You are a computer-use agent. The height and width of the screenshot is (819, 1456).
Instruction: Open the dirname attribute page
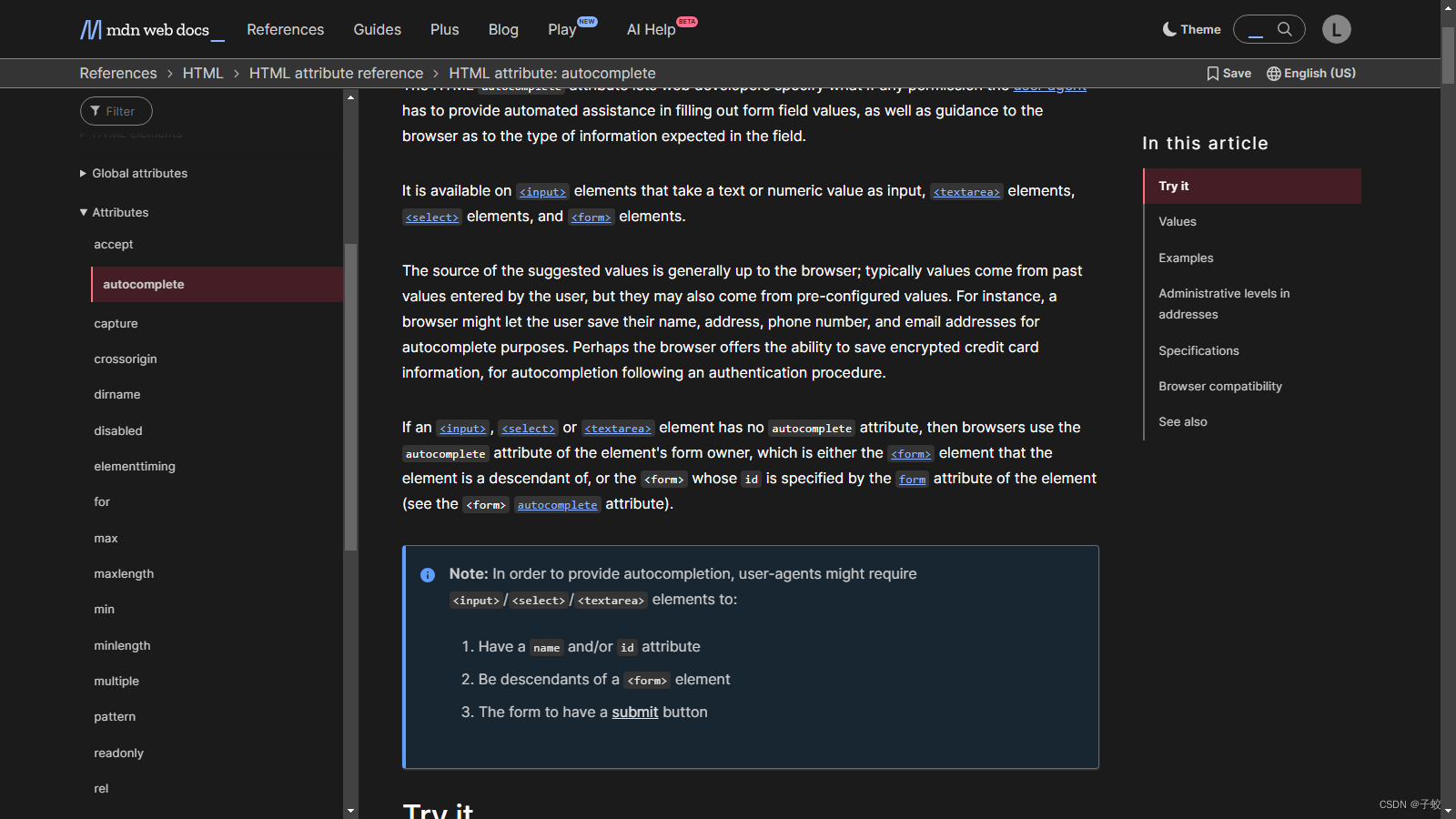pyautogui.click(x=117, y=394)
